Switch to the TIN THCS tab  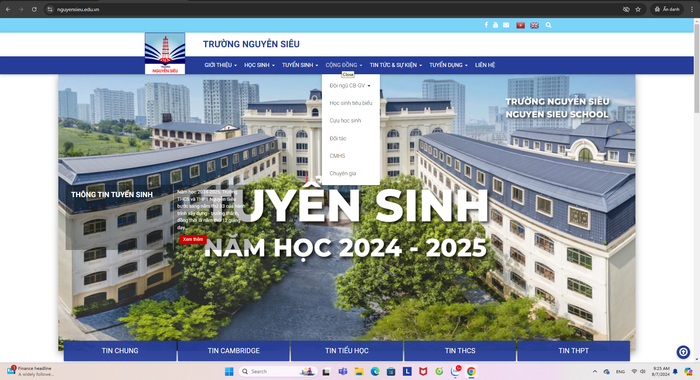pos(460,351)
